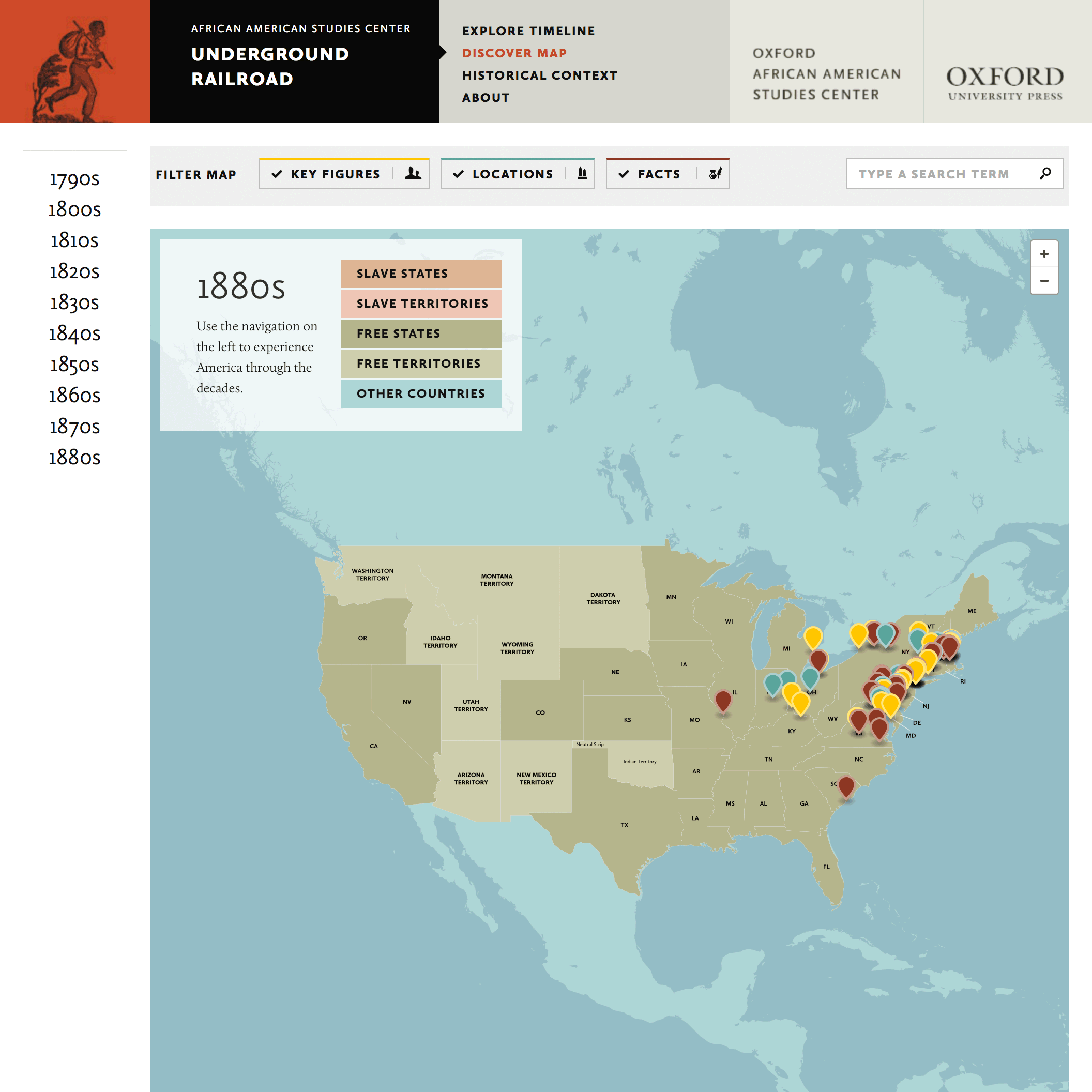This screenshot has height=1092, width=1092.
Task: Click the Key Figures person silhouette icon
Action: 413,174
